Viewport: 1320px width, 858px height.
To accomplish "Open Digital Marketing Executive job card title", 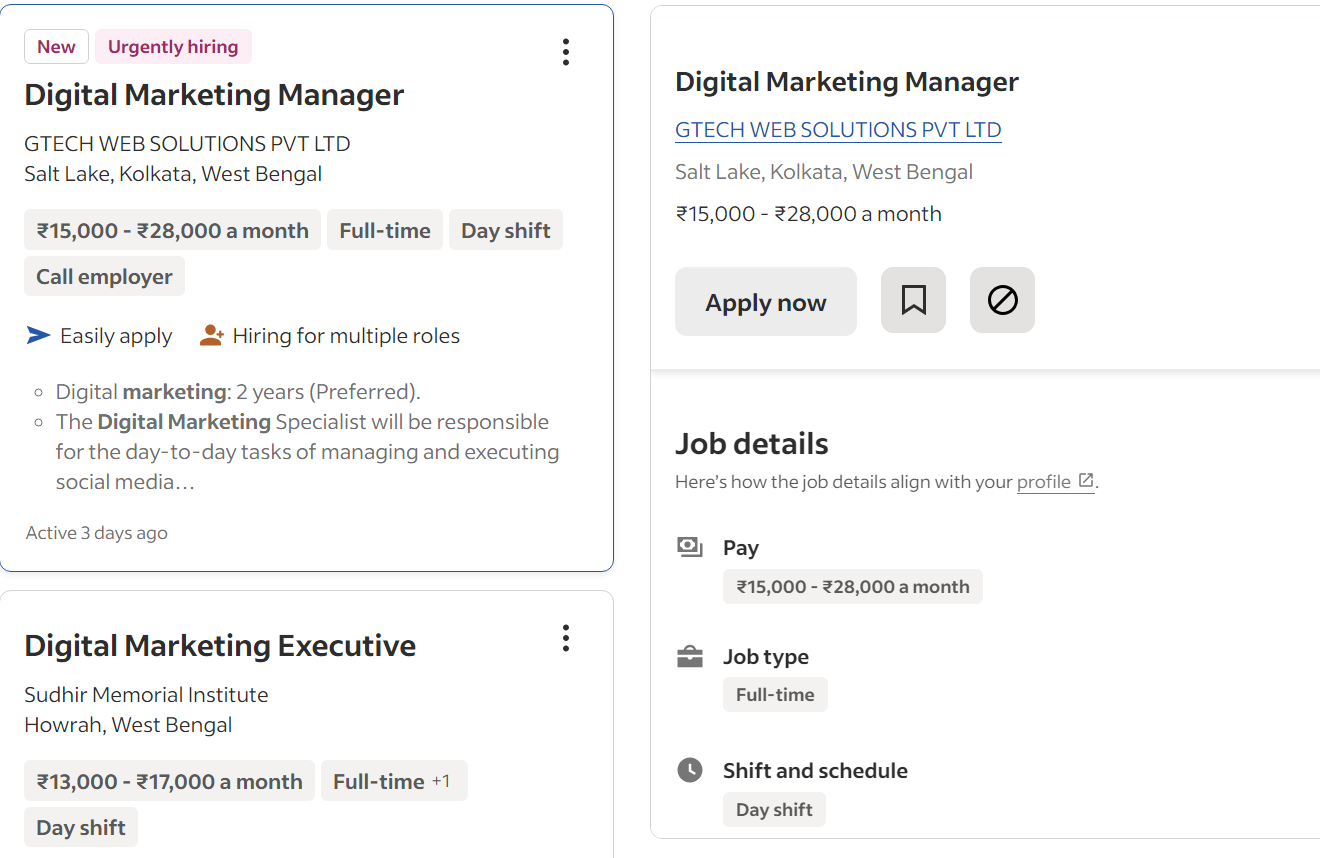I will 220,646.
